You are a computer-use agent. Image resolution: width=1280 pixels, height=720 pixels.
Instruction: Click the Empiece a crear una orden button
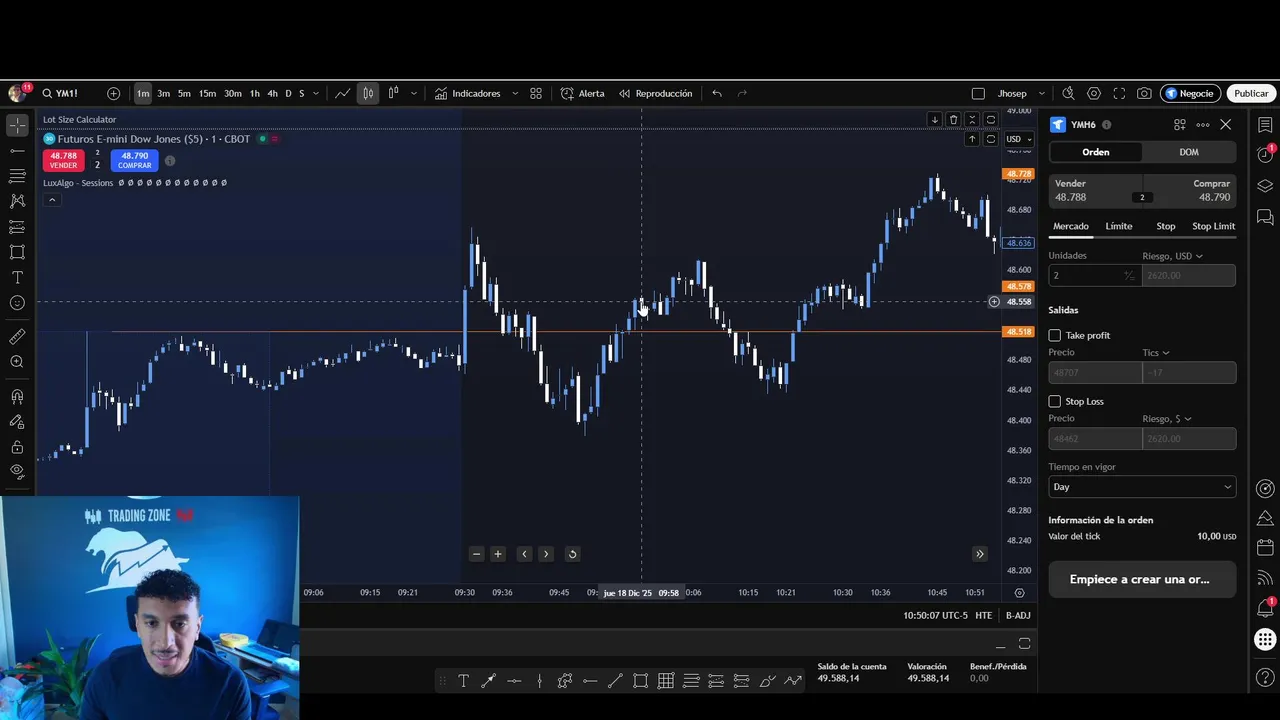tap(1142, 579)
